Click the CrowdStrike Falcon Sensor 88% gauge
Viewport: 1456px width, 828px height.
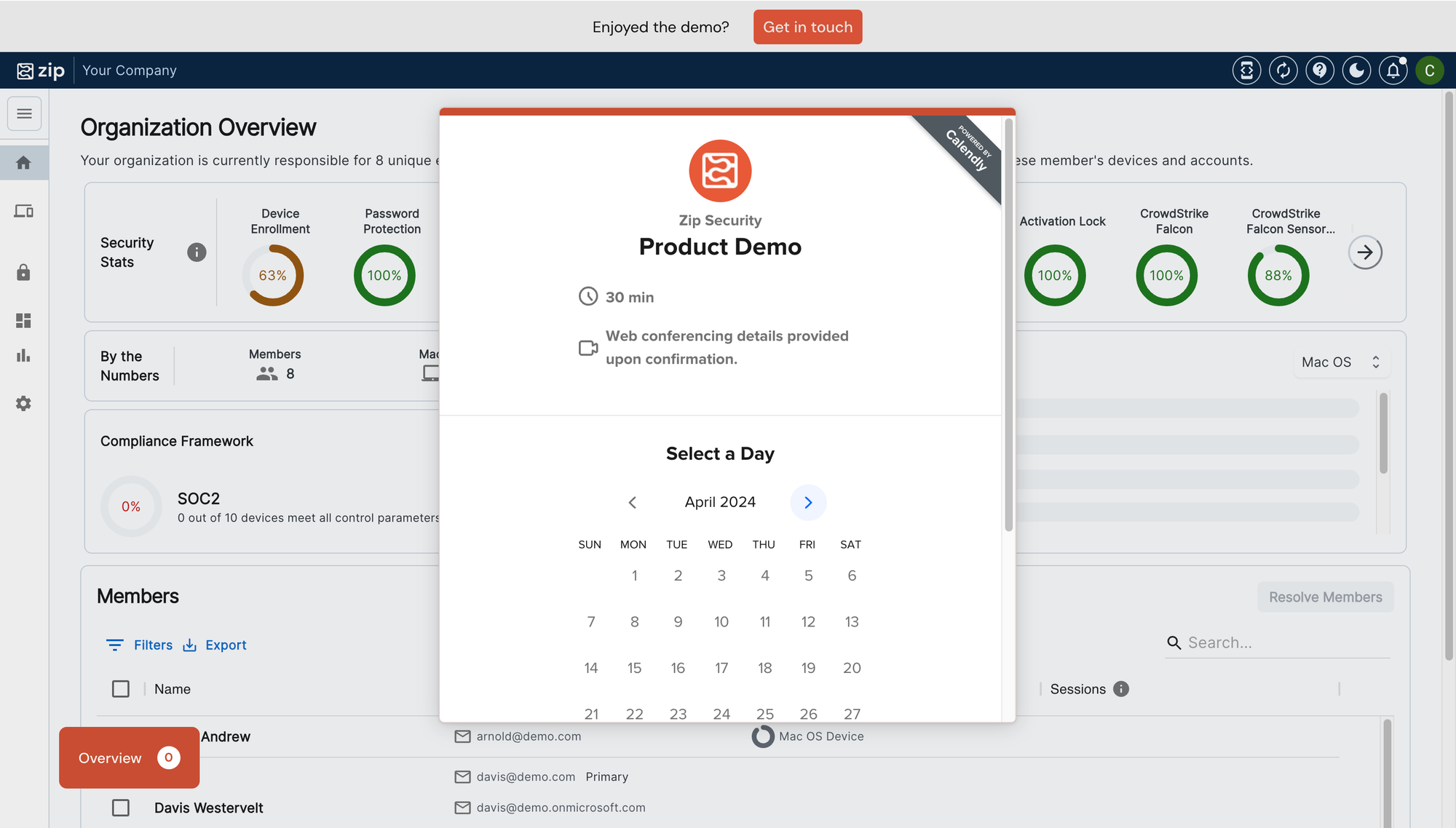[1278, 275]
